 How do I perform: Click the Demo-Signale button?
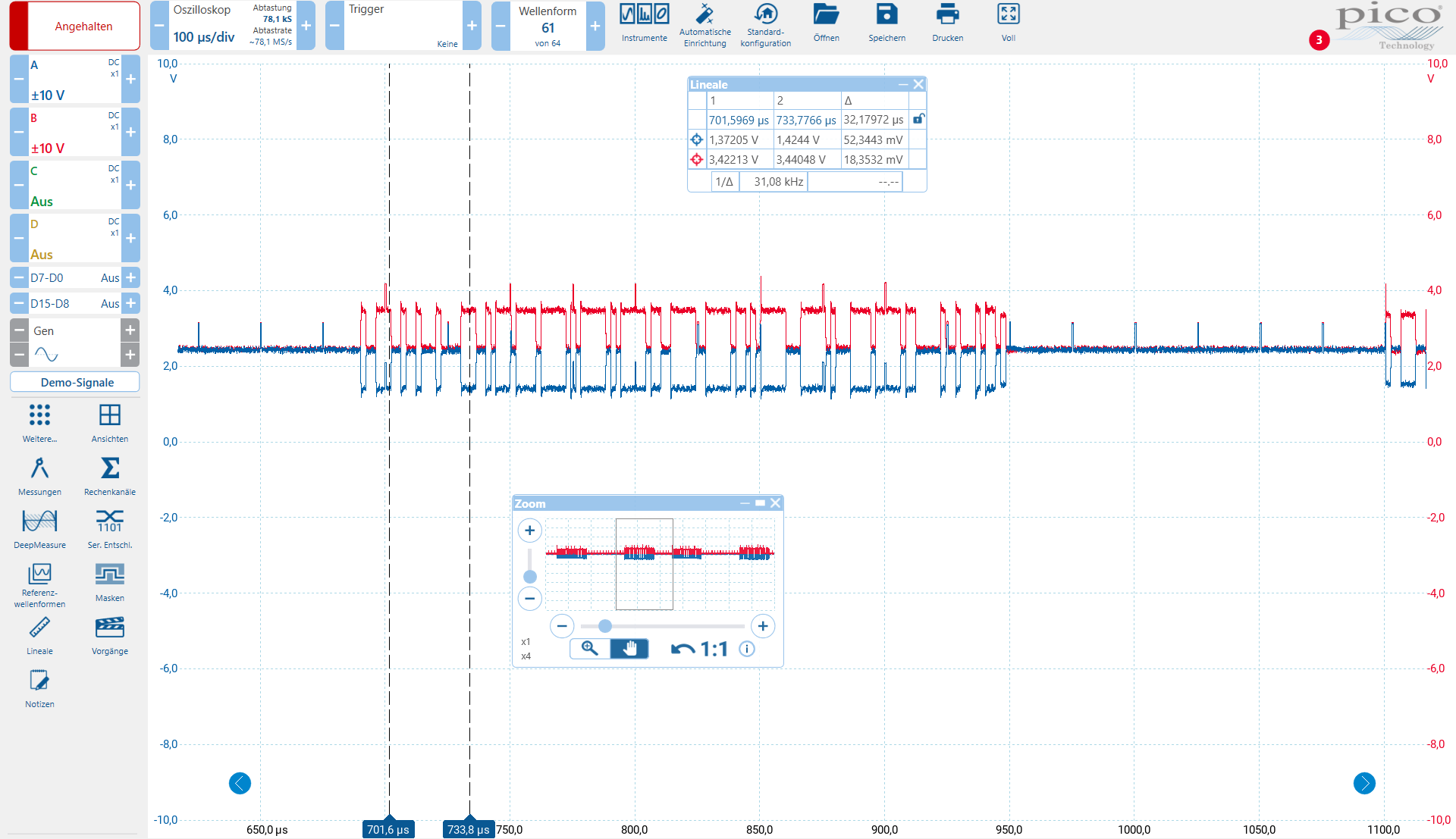(75, 382)
